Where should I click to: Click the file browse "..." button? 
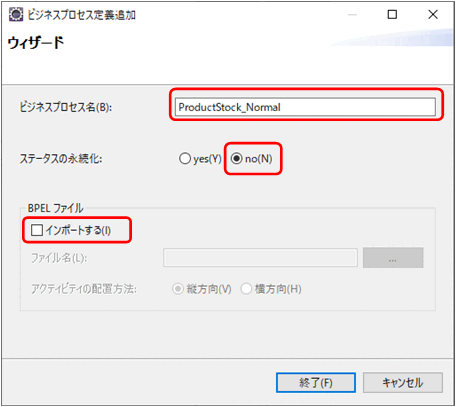[393, 258]
